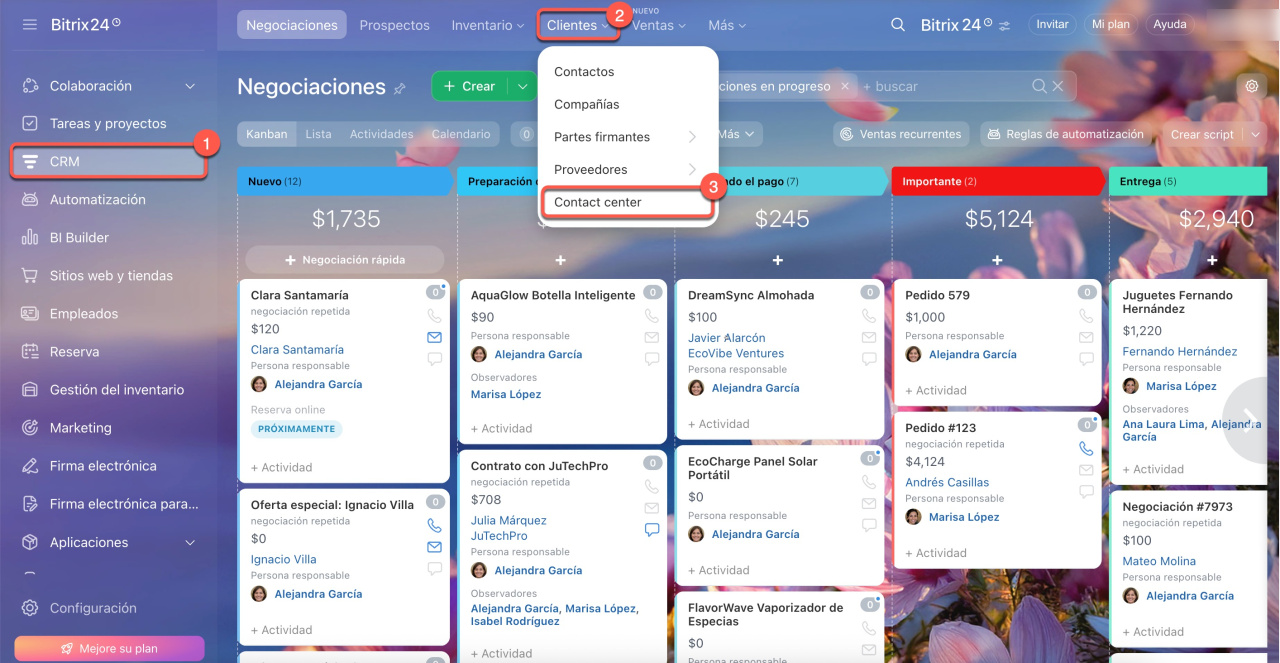Click the green Crear button

click(x=469, y=87)
